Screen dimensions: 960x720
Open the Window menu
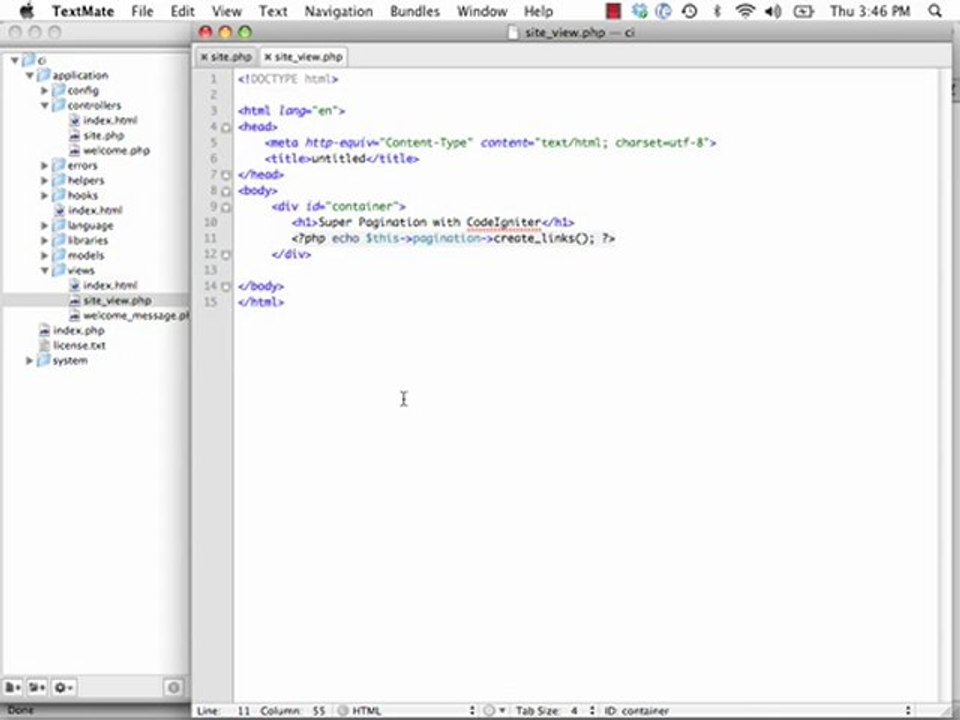point(482,11)
